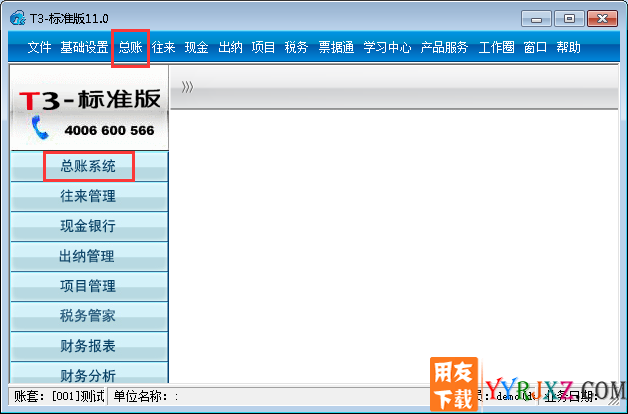The image size is (628, 414).
Task: Click the blue phone icon
Action: point(40,127)
